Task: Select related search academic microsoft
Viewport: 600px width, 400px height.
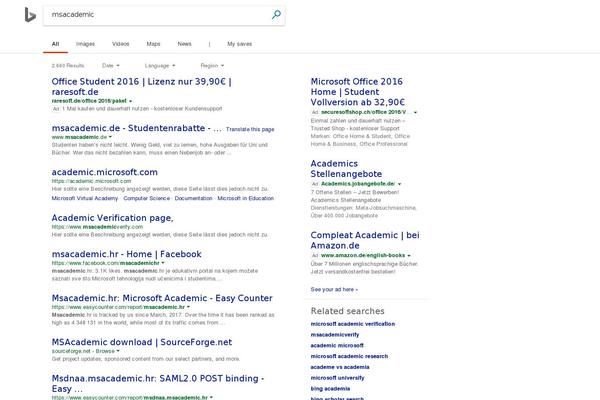Action: pos(337,345)
